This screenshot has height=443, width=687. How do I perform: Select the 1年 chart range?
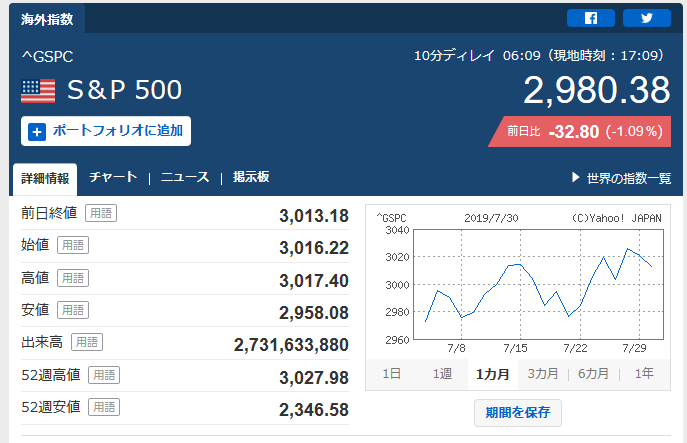(644, 374)
